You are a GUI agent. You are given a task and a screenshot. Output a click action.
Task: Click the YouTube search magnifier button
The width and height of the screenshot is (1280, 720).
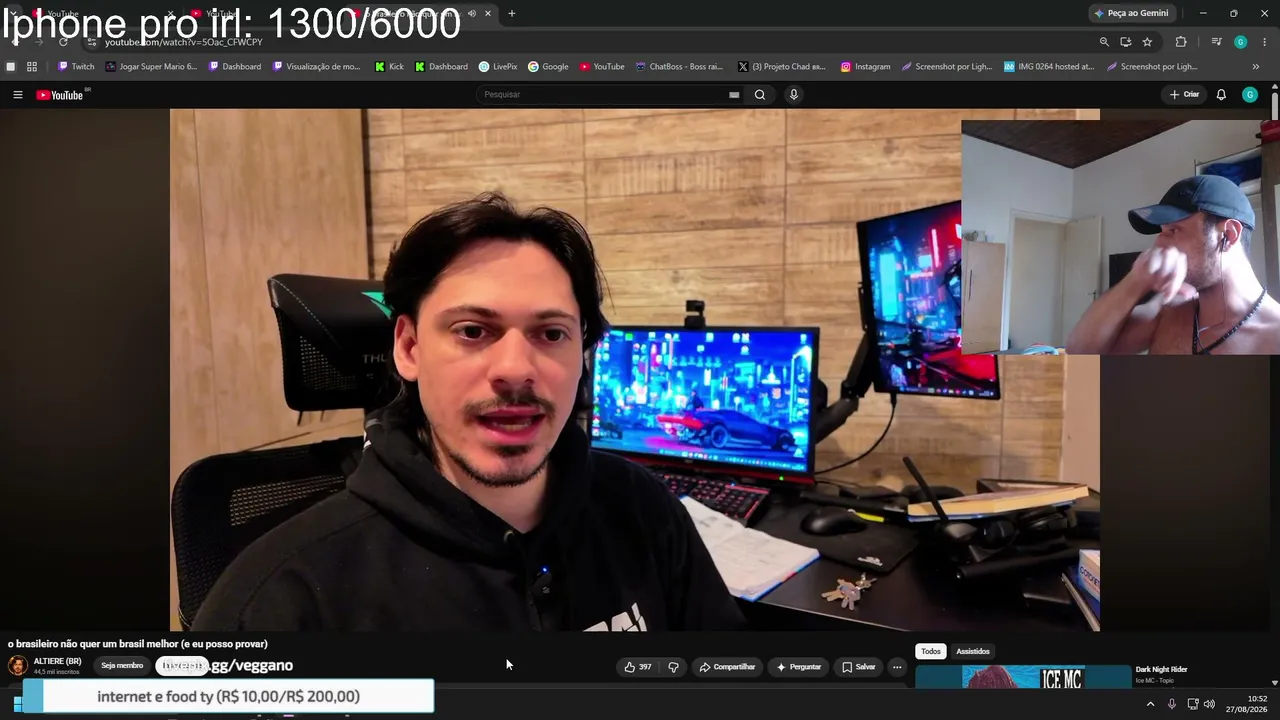760,95
